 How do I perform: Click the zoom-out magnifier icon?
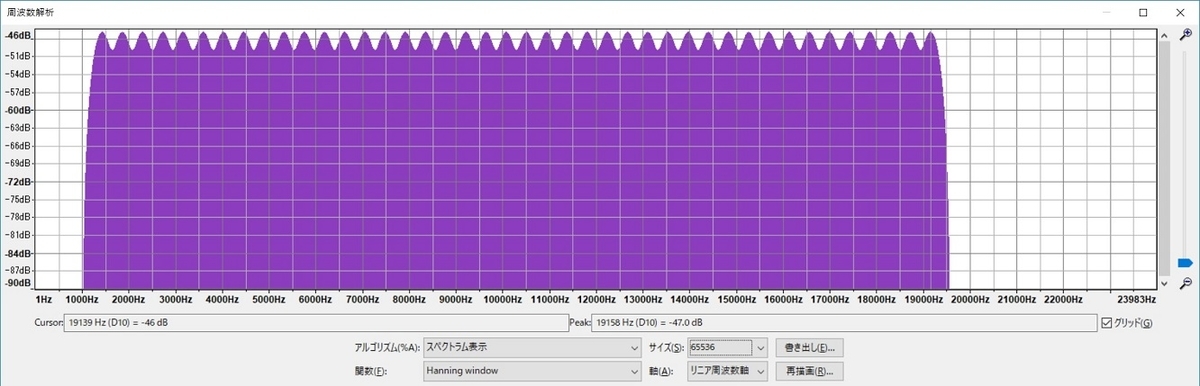[1185, 284]
